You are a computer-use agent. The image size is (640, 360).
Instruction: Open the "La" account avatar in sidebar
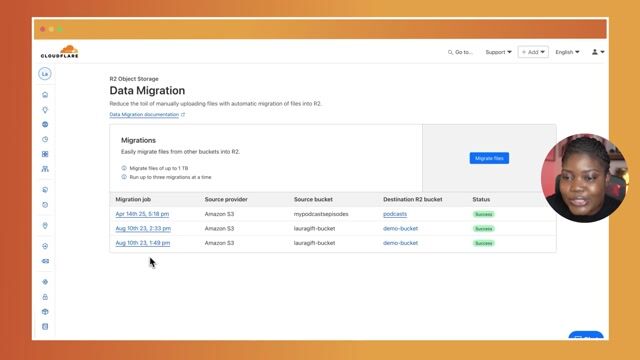click(45, 74)
